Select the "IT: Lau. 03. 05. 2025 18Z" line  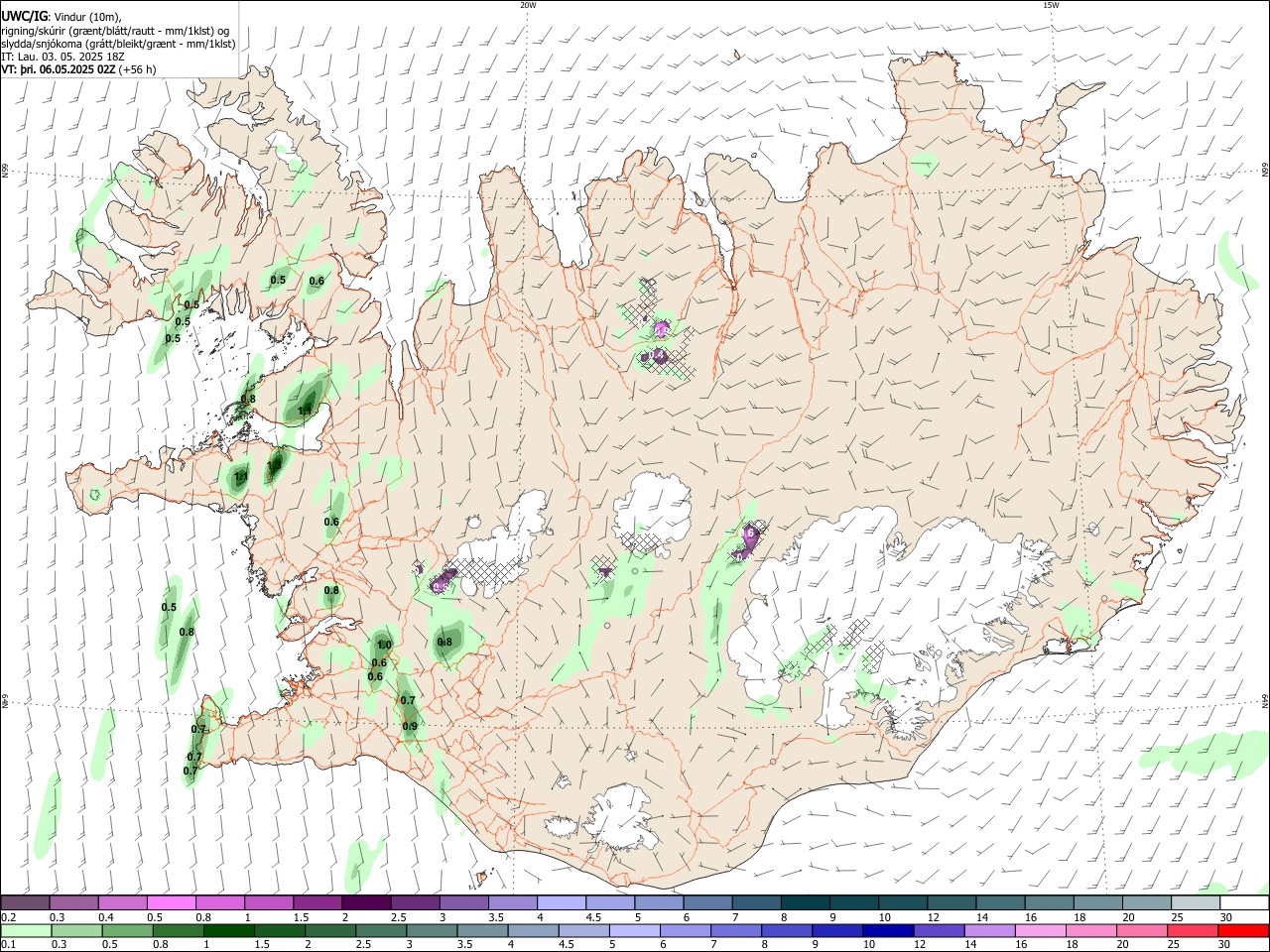click(x=63, y=58)
